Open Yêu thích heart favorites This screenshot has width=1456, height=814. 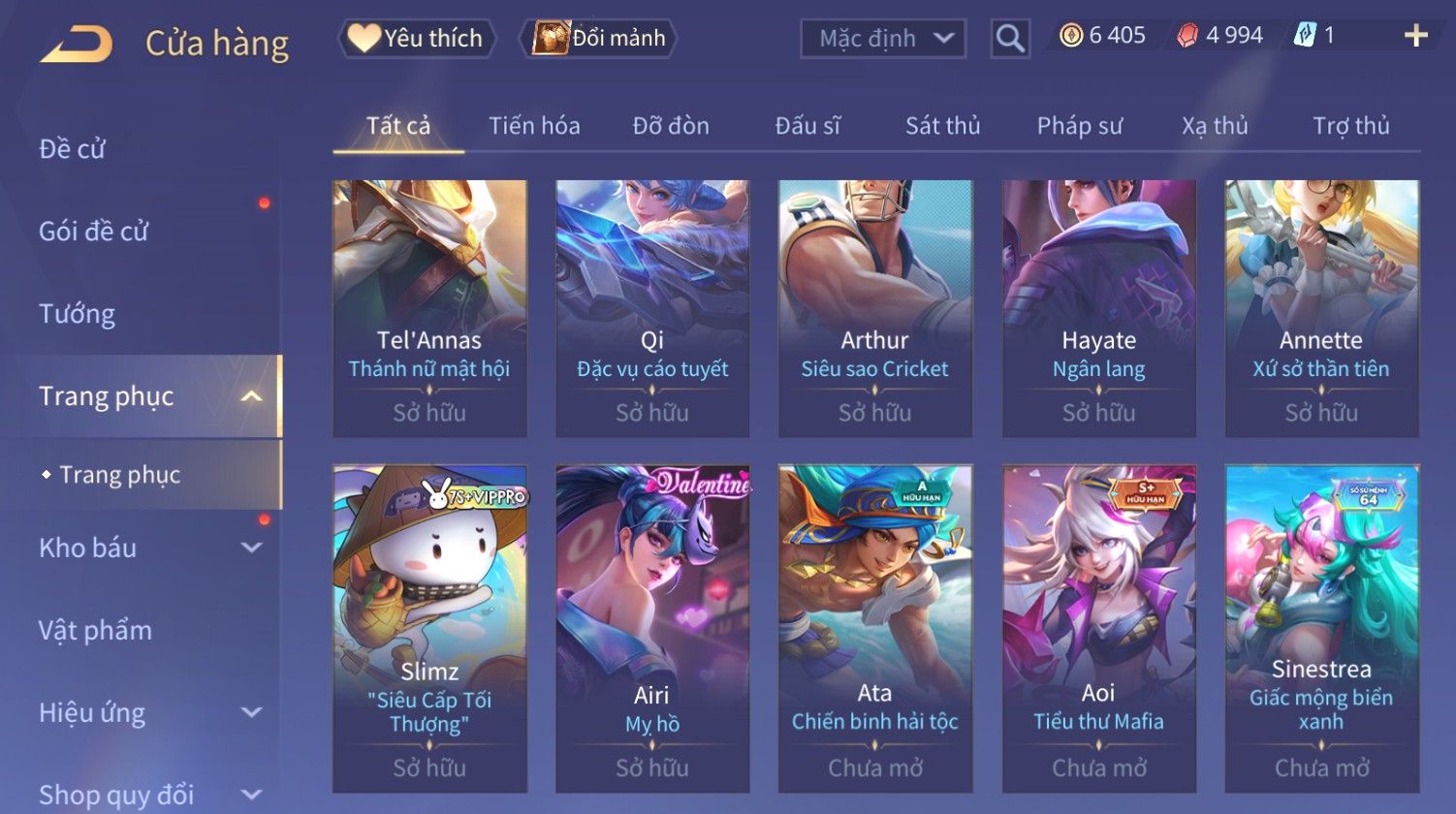[417, 38]
